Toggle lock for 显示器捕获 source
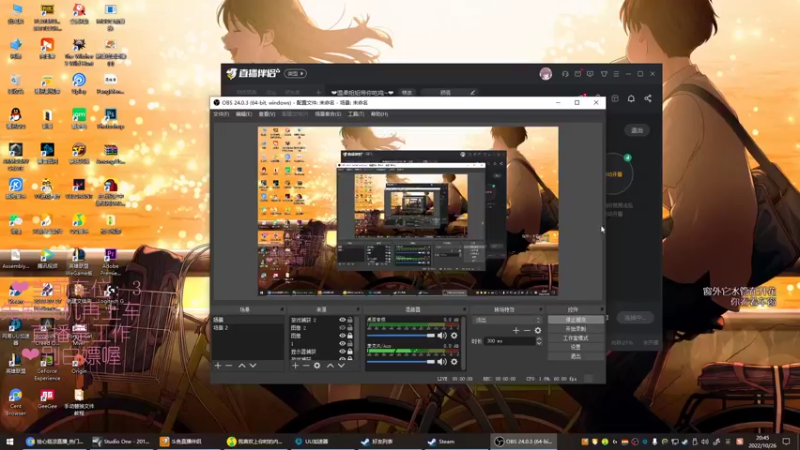Screen dimensions: 800x450 350,352
